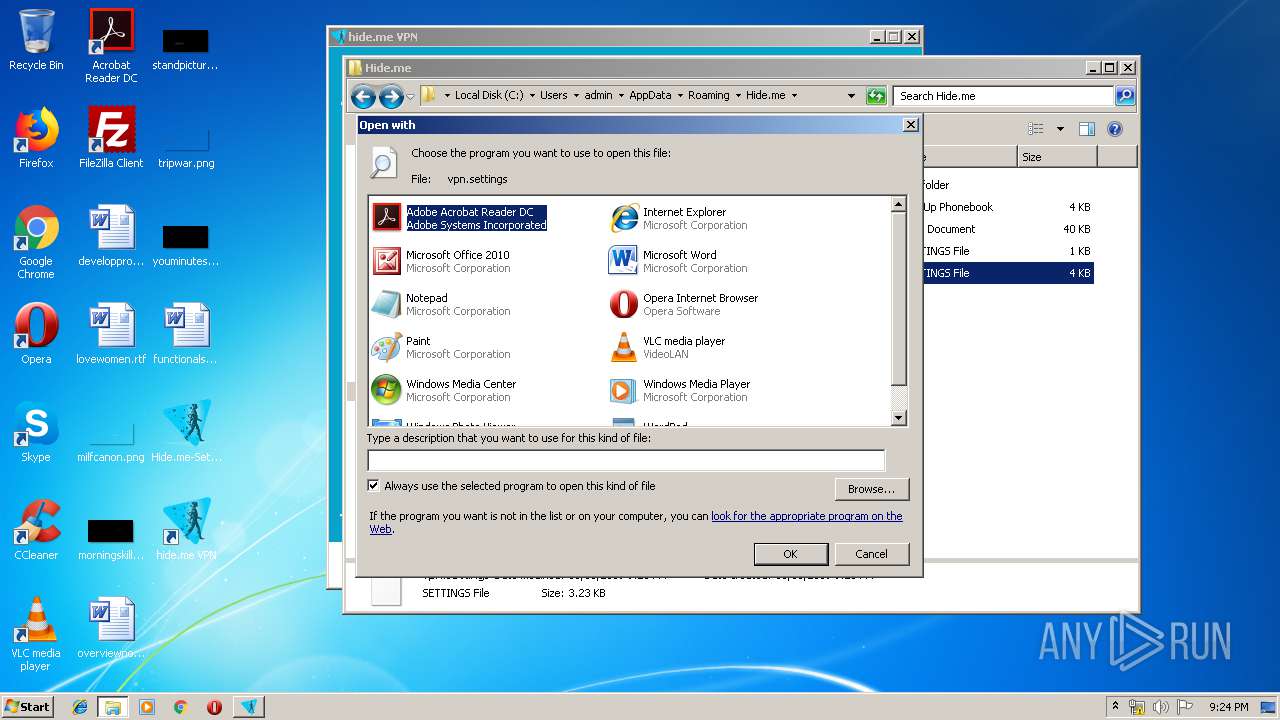Click the Refresh address bar button
The height and width of the screenshot is (720, 1280).
876,96
